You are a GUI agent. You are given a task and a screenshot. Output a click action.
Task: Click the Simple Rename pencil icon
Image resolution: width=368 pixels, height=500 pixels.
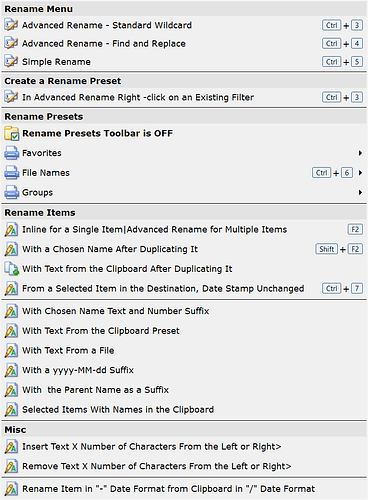point(11,61)
